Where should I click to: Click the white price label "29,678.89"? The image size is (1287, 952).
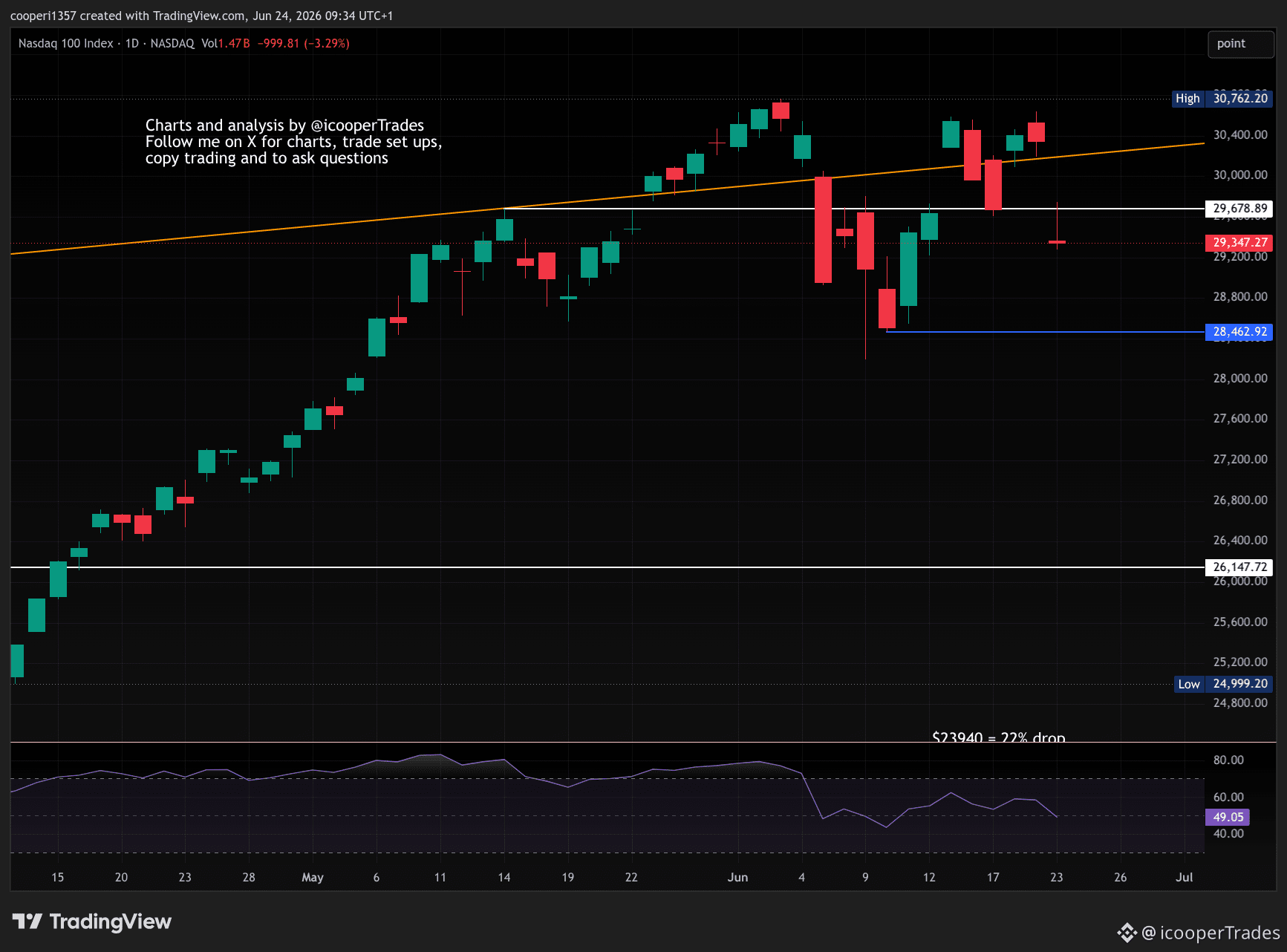tap(1239, 209)
